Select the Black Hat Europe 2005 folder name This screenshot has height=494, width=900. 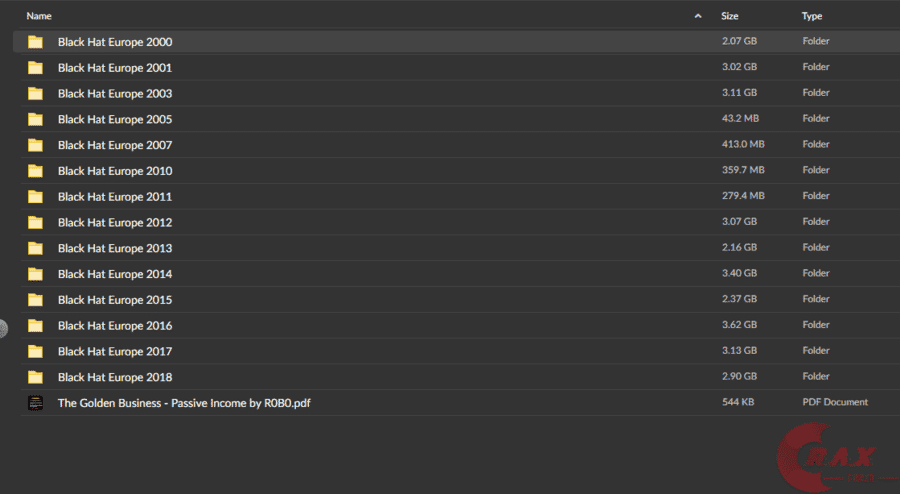coord(115,120)
